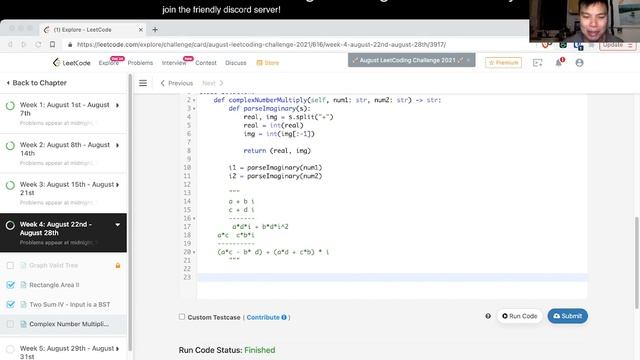Open the user profile avatar menu

coord(579,62)
